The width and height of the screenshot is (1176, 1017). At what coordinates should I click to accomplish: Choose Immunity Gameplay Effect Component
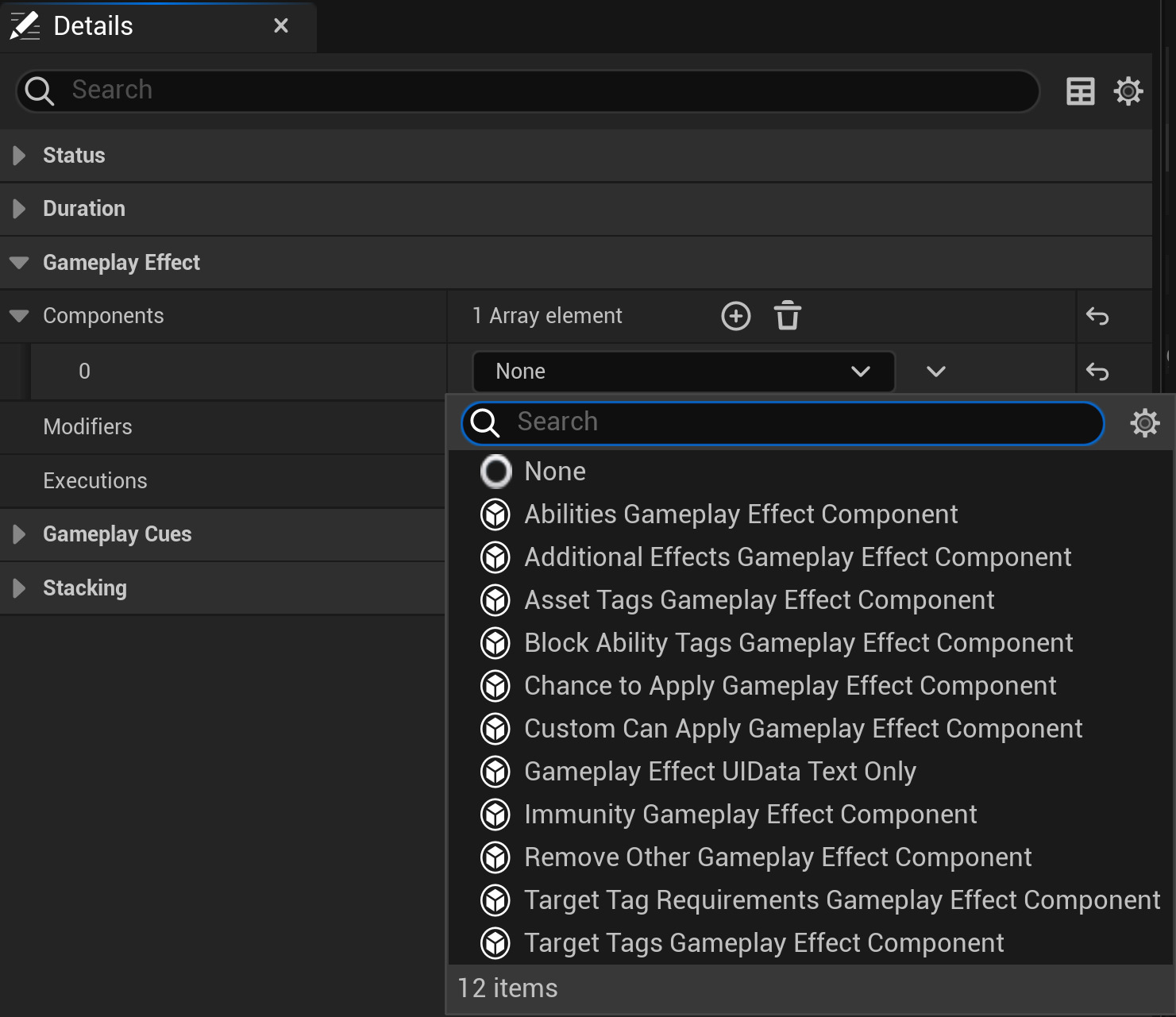pos(810,815)
